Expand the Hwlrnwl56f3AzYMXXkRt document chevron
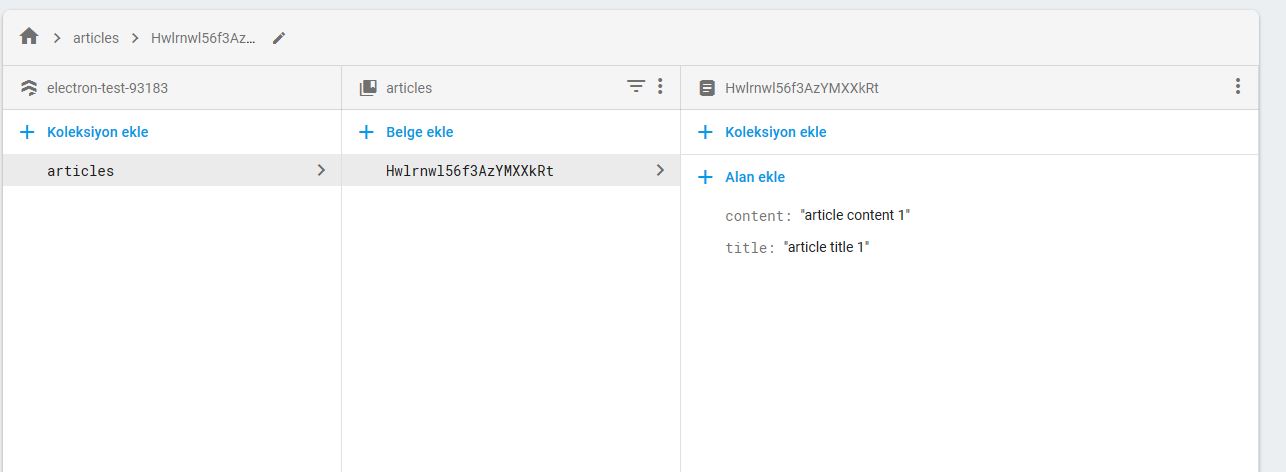The height and width of the screenshot is (472, 1286). tap(660, 170)
